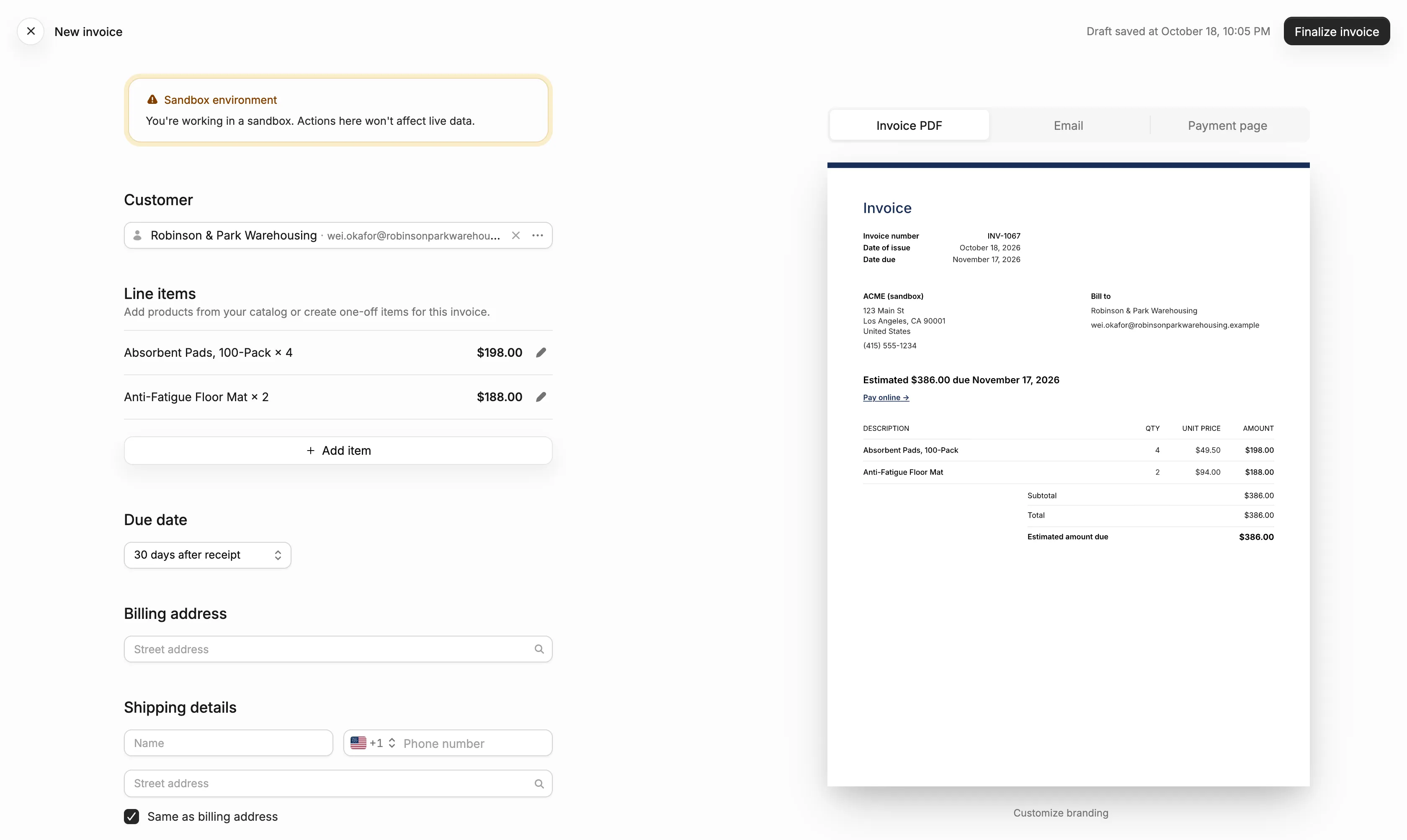Click the November 17, 2026 due date value
Screen dimensions: 1407x840
pyautogui.click(x=986, y=259)
